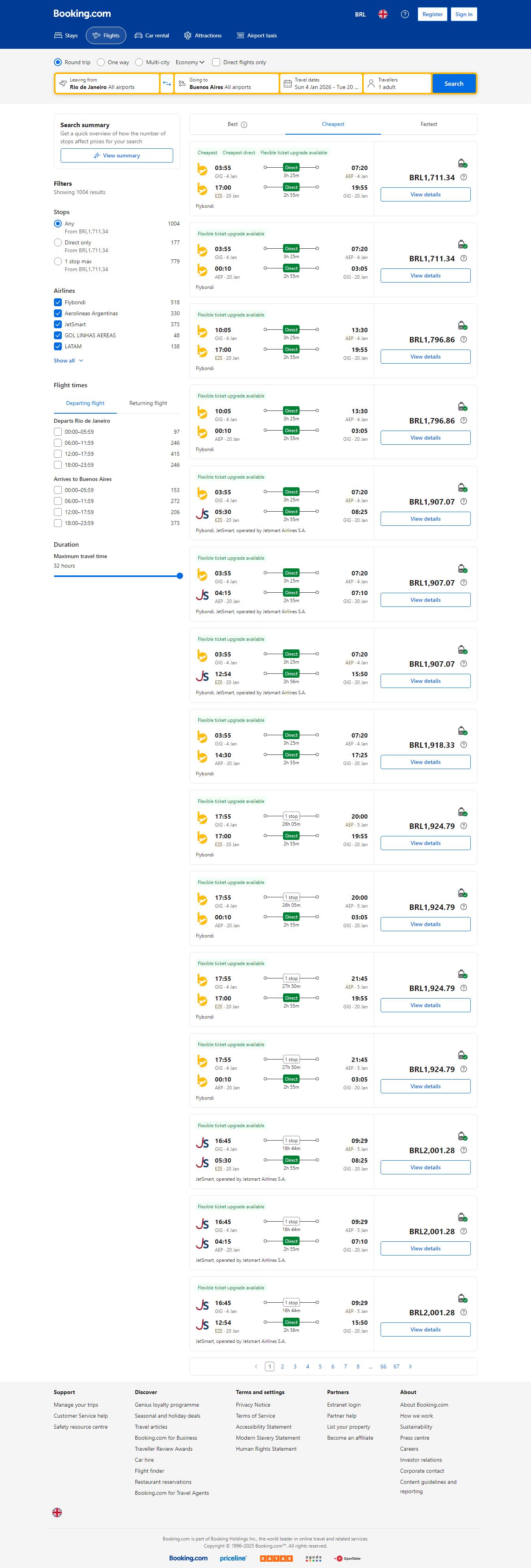The width and height of the screenshot is (531, 1568).
Task: Switch to the Fastest sorting tab
Action: [429, 124]
